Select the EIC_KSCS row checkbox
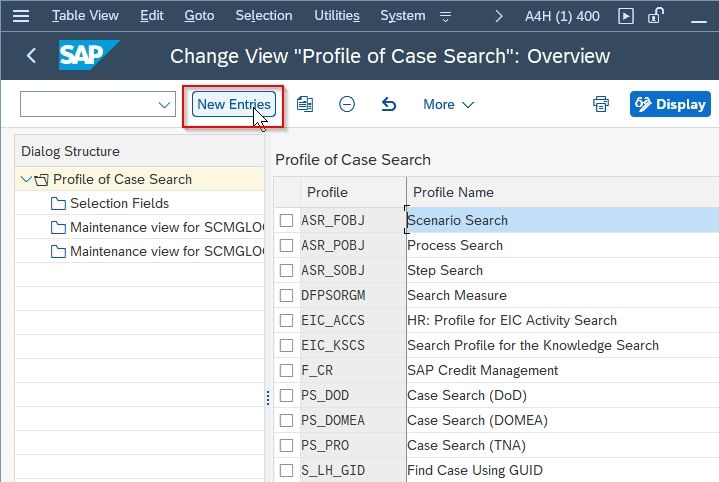This screenshot has height=482, width=719. [286, 345]
